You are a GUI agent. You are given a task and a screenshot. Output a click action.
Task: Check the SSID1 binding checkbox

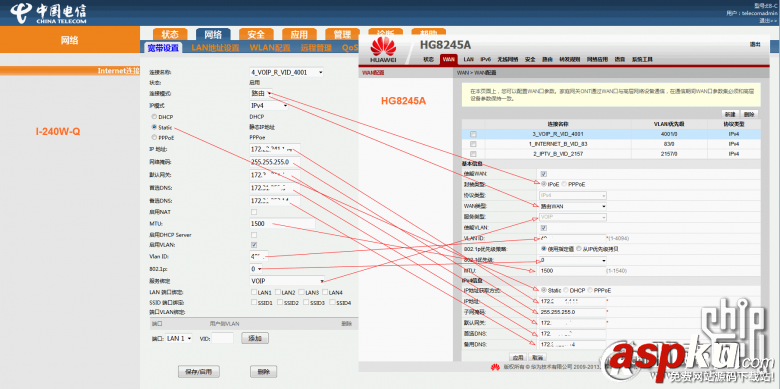[254, 302]
